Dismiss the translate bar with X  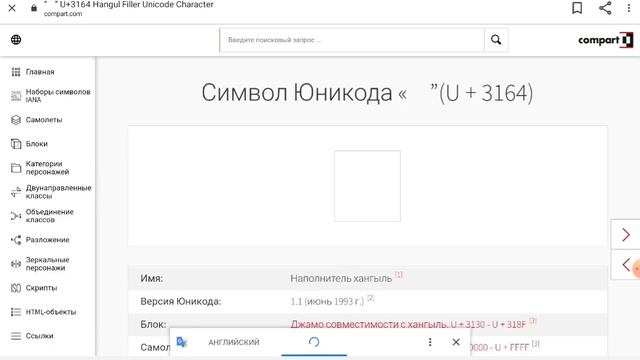(456, 342)
